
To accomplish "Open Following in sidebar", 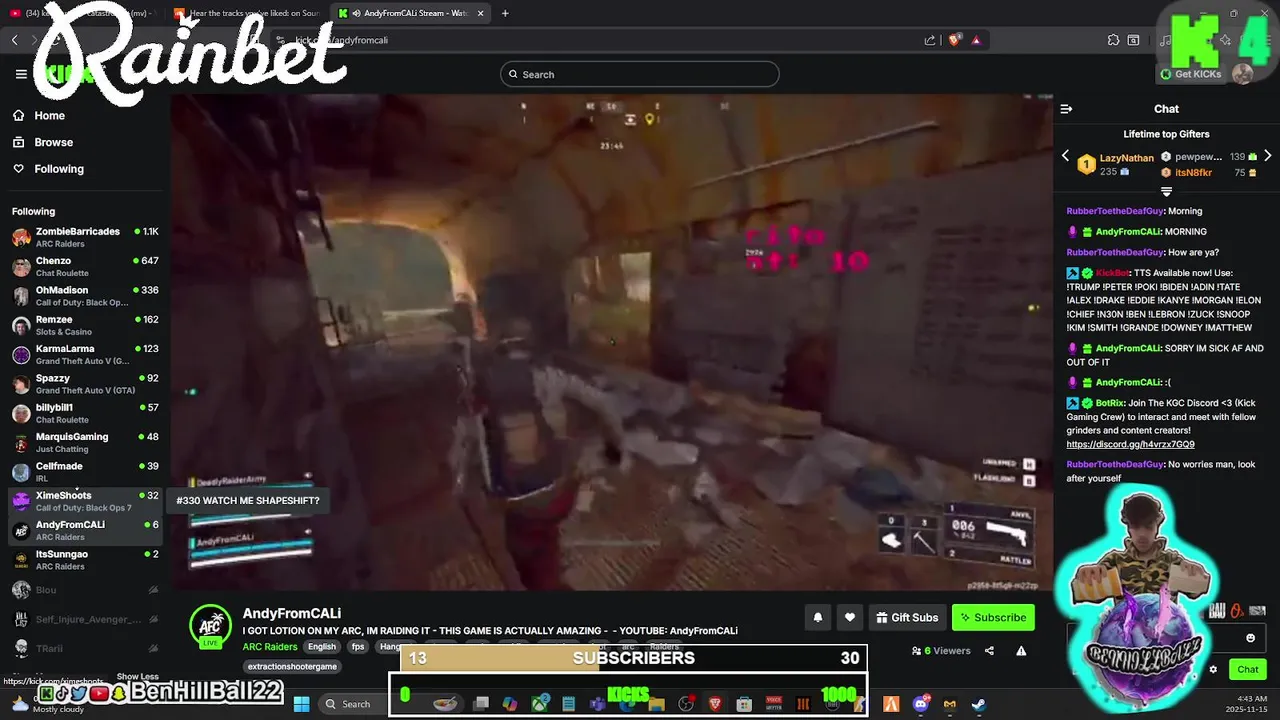I will [59, 169].
